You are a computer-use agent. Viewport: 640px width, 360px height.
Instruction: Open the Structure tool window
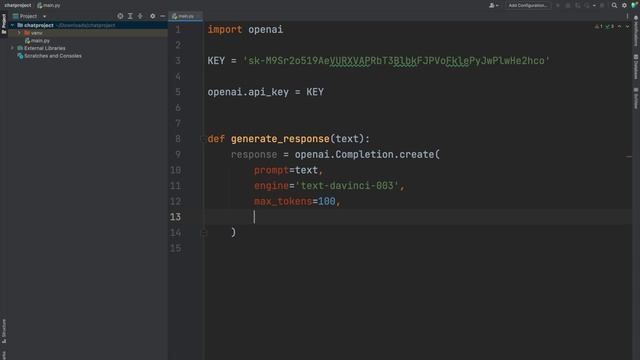pyautogui.click(x=4, y=331)
